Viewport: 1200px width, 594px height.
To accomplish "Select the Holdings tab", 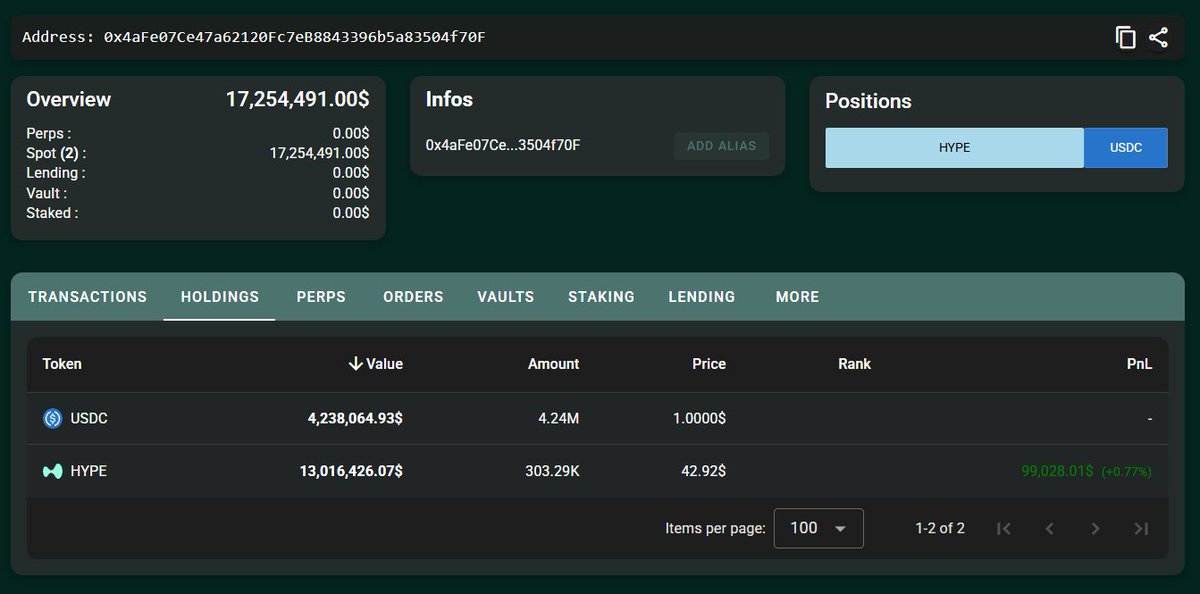I will (220, 297).
